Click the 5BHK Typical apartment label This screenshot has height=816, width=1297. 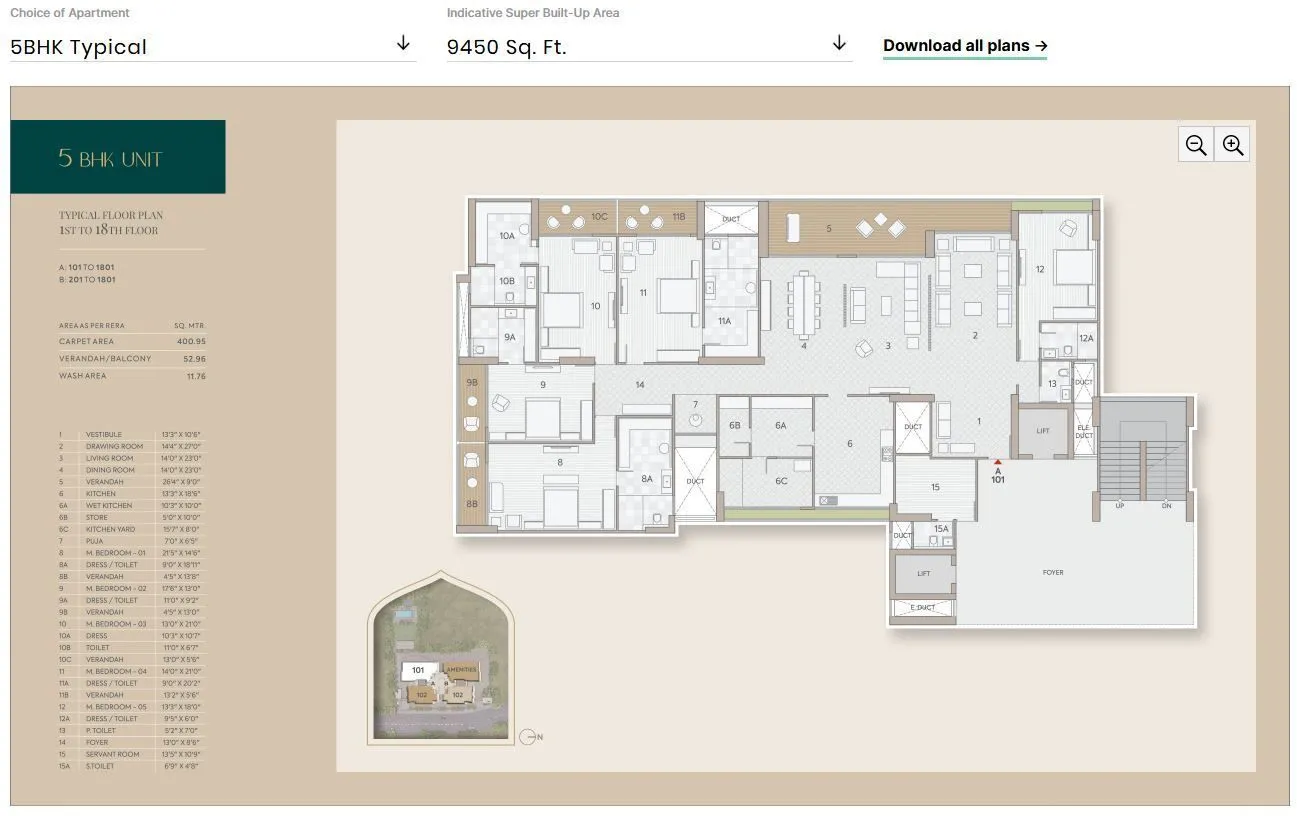(79, 46)
